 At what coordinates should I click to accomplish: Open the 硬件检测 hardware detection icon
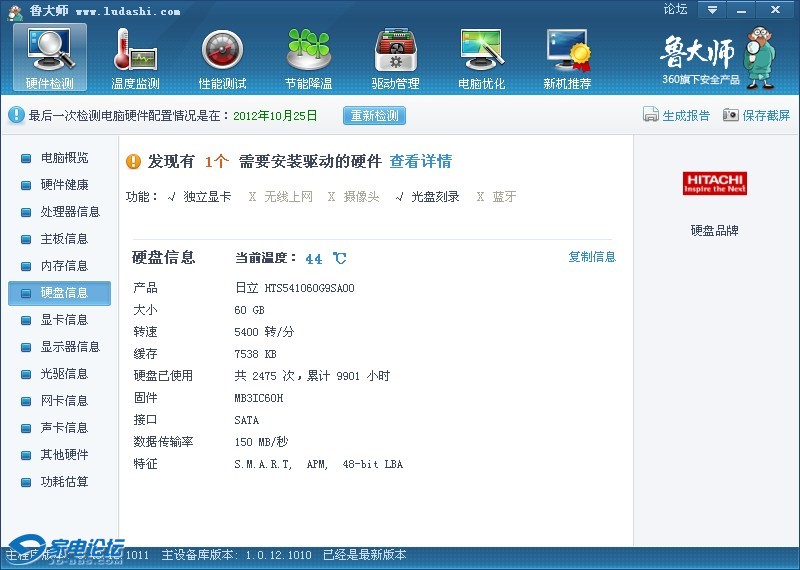50,50
